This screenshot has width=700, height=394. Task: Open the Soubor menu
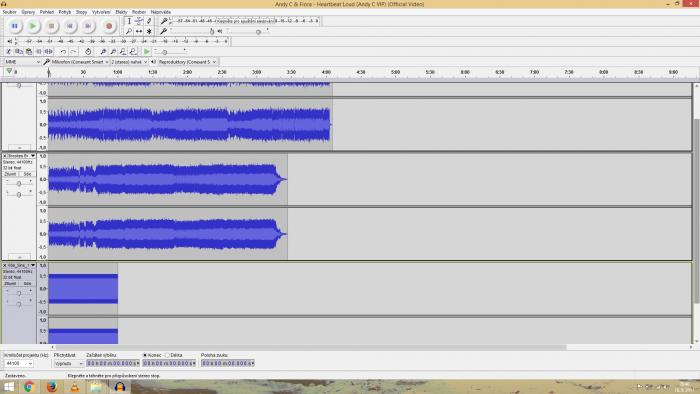point(9,12)
